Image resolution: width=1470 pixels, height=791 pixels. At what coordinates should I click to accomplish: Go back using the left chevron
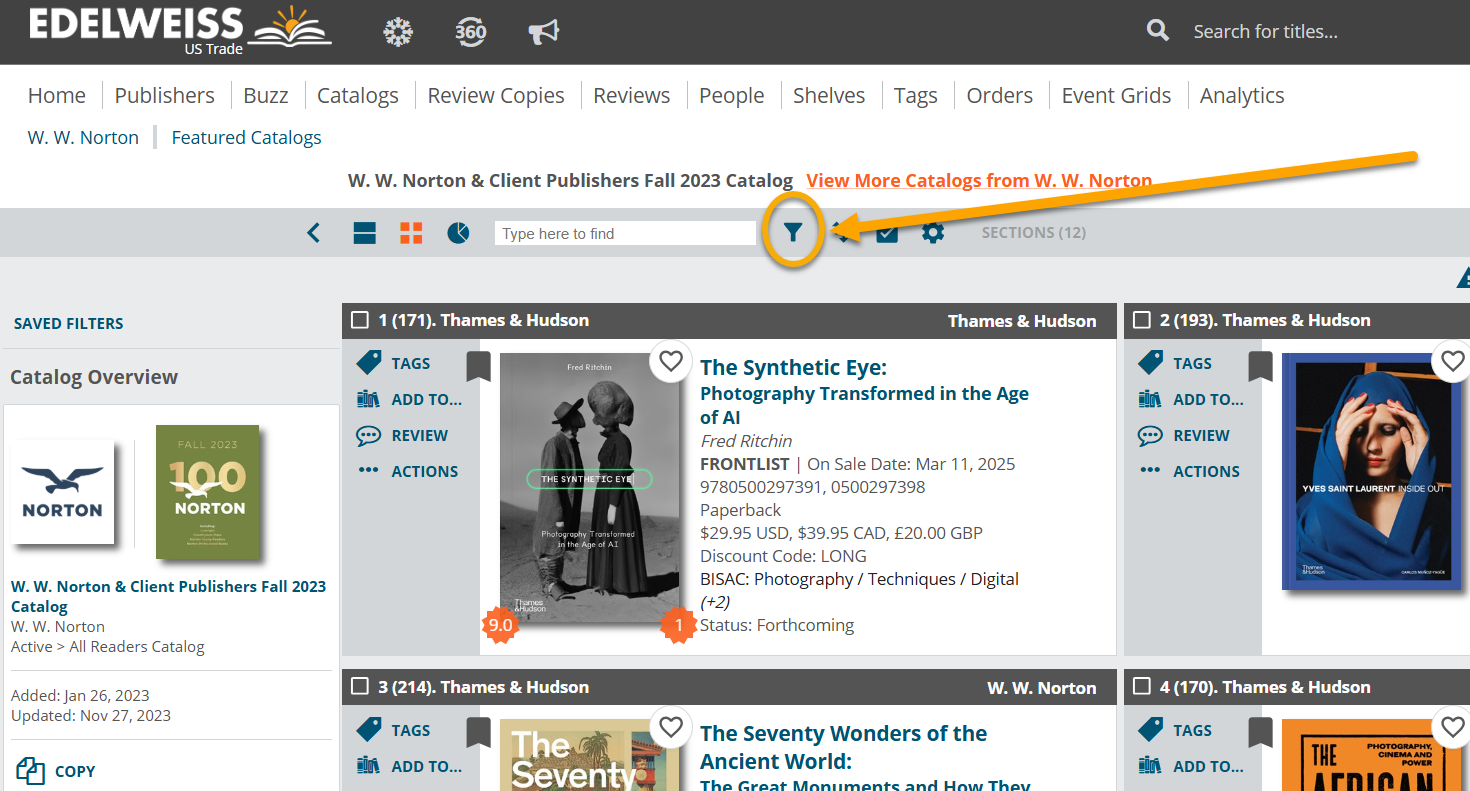314,233
